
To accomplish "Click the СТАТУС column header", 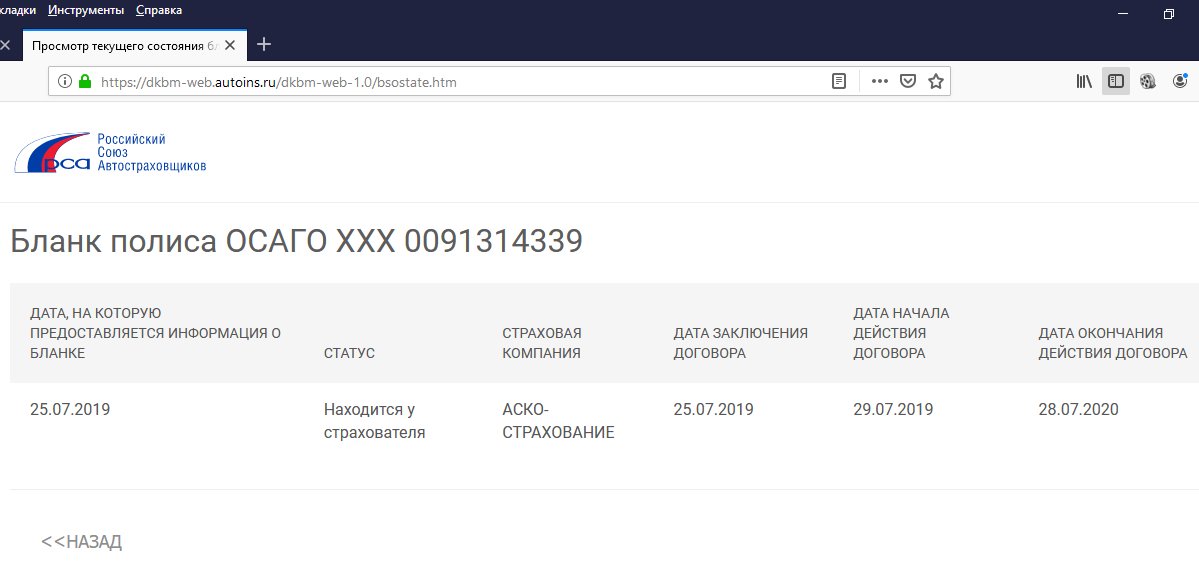I will [349, 353].
